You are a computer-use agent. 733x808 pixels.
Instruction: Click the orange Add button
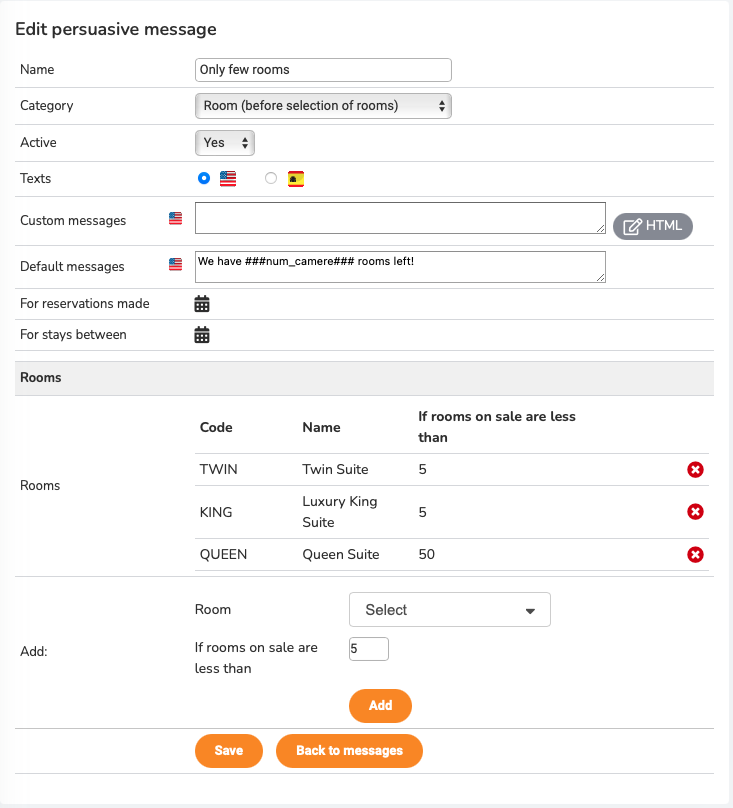[380, 705]
